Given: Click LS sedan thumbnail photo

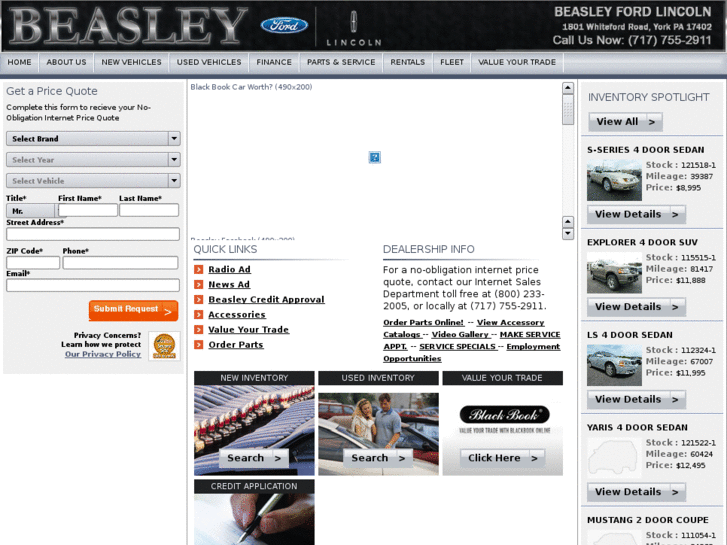Looking at the screenshot, I should click(x=614, y=365).
